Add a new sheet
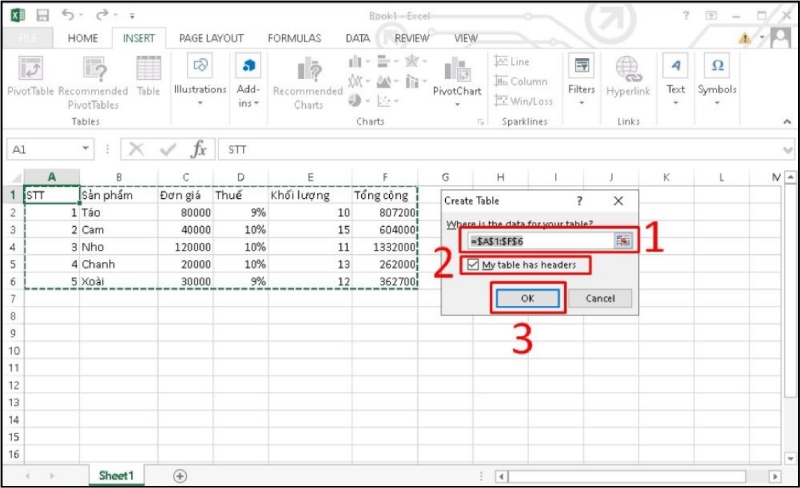Screen dimensions: 800x488 (180, 476)
